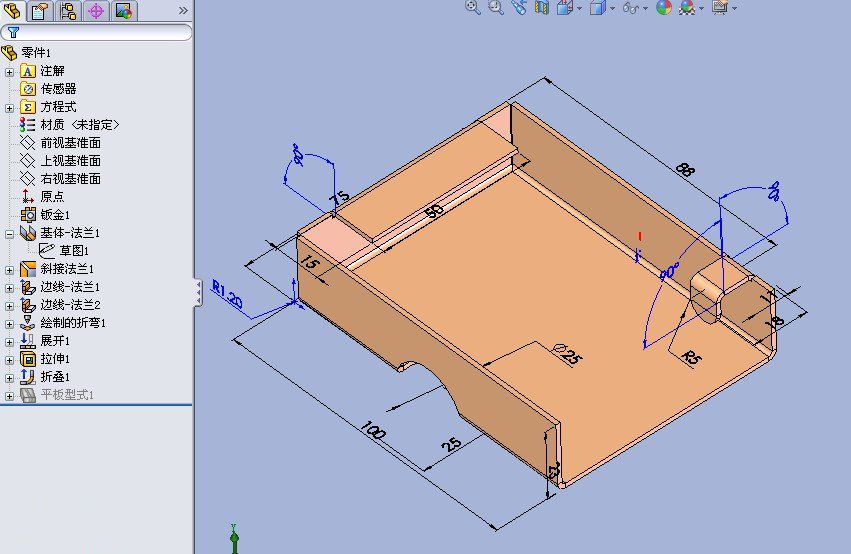Open the DimXpertManager tab
Viewport: 851px width, 554px height.
[x=96, y=11]
